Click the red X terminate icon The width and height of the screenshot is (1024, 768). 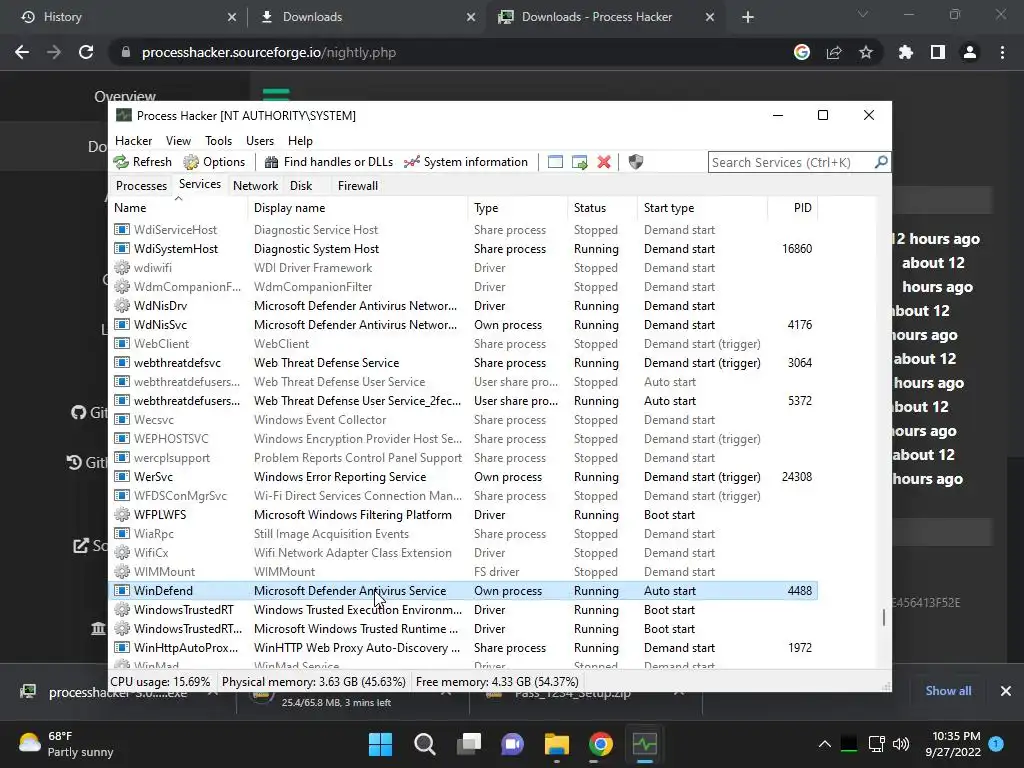604,162
